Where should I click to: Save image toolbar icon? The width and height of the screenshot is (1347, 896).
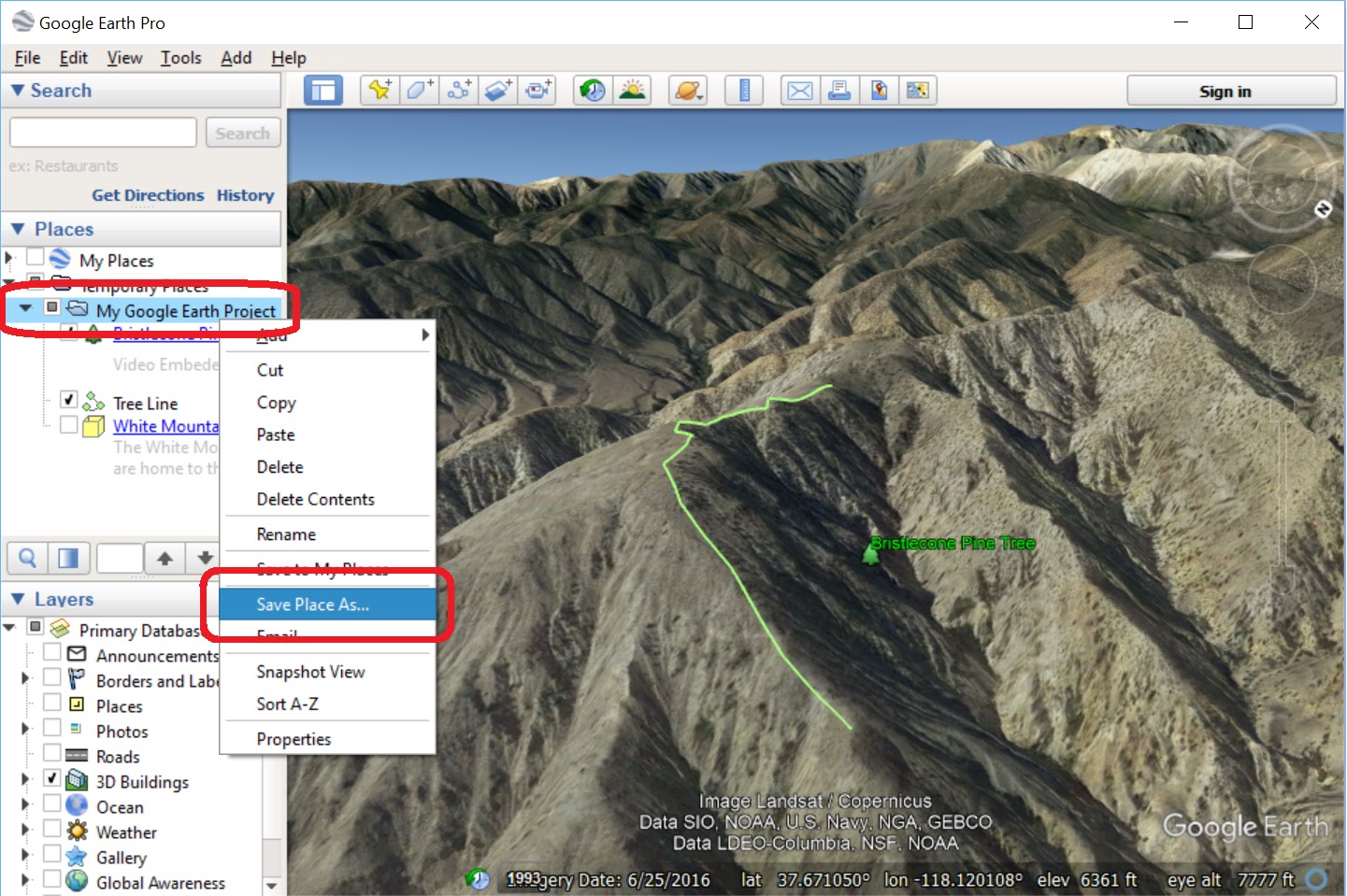click(879, 91)
